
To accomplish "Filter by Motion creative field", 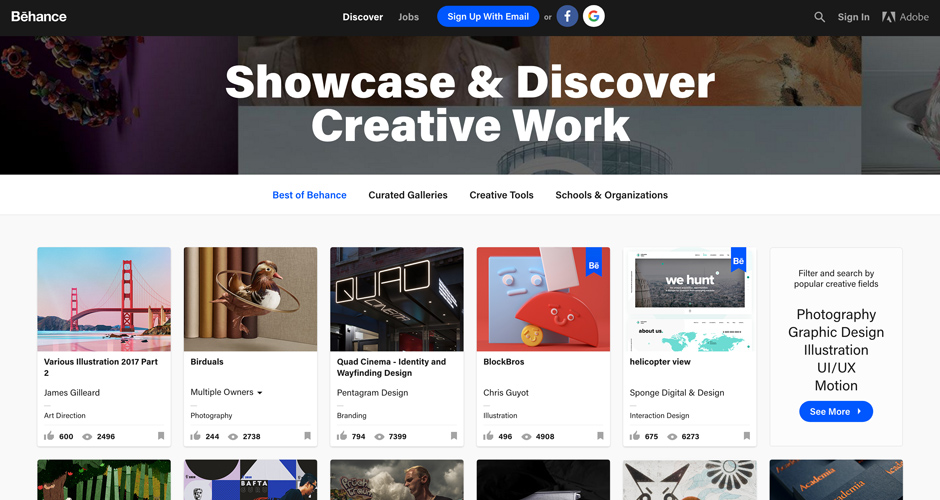I will tap(836, 385).
